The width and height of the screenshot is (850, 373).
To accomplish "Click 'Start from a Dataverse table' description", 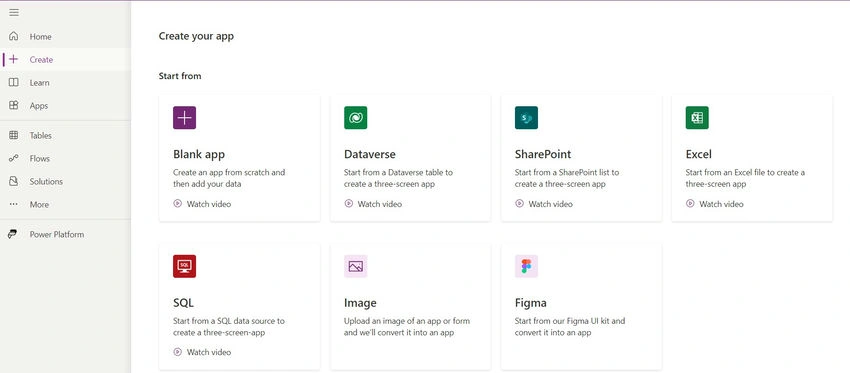I will (x=398, y=178).
